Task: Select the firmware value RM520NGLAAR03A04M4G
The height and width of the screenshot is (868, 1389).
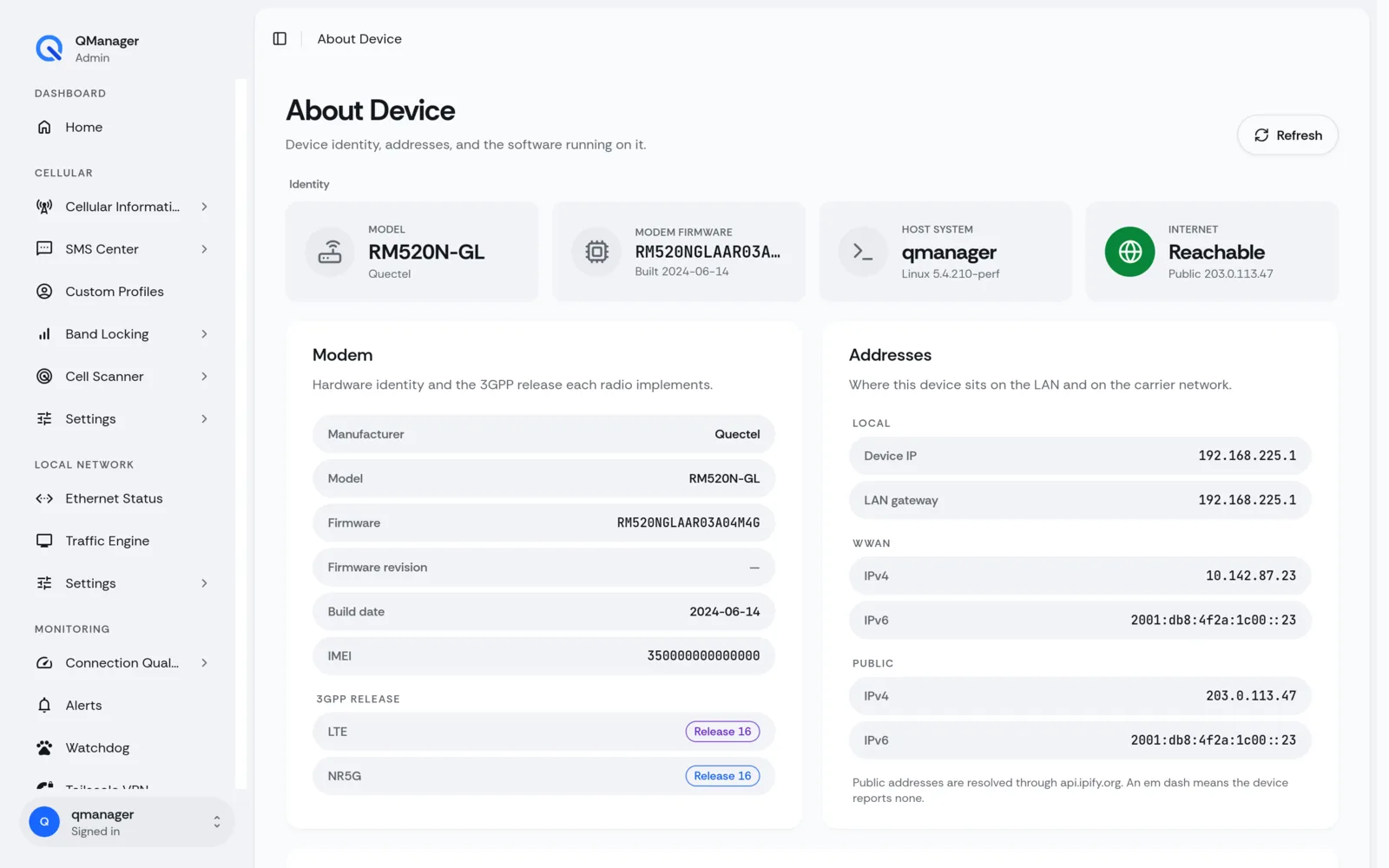Action: coord(688,523)
